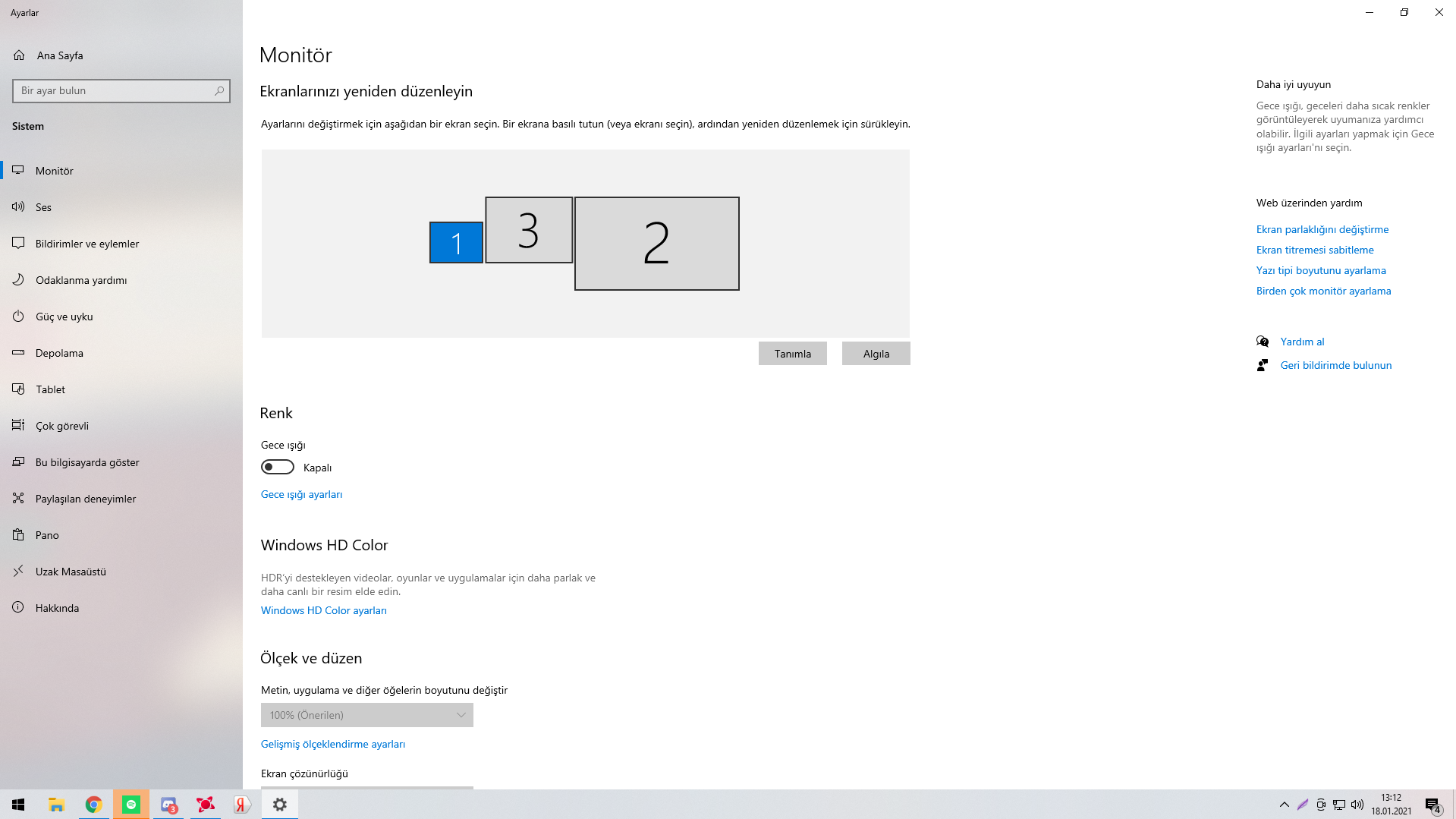This screenshot has width=1456, height=819.
Task: Open Çok görevli settings
Action: pyautogui.click(x=121, y=426)
